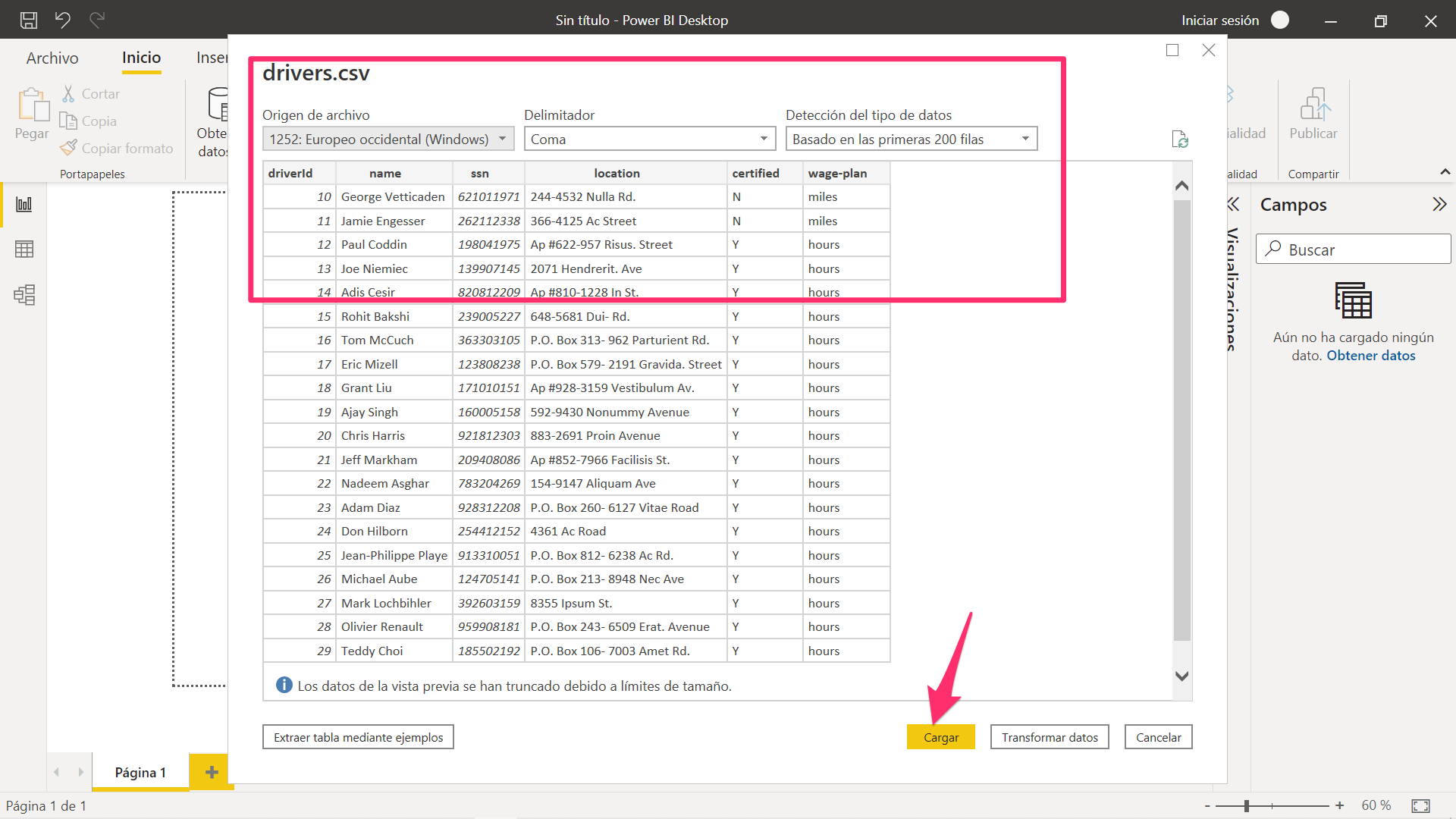Save the report with the floppy disk icon
1456x819 pixels.
[29, 20]
